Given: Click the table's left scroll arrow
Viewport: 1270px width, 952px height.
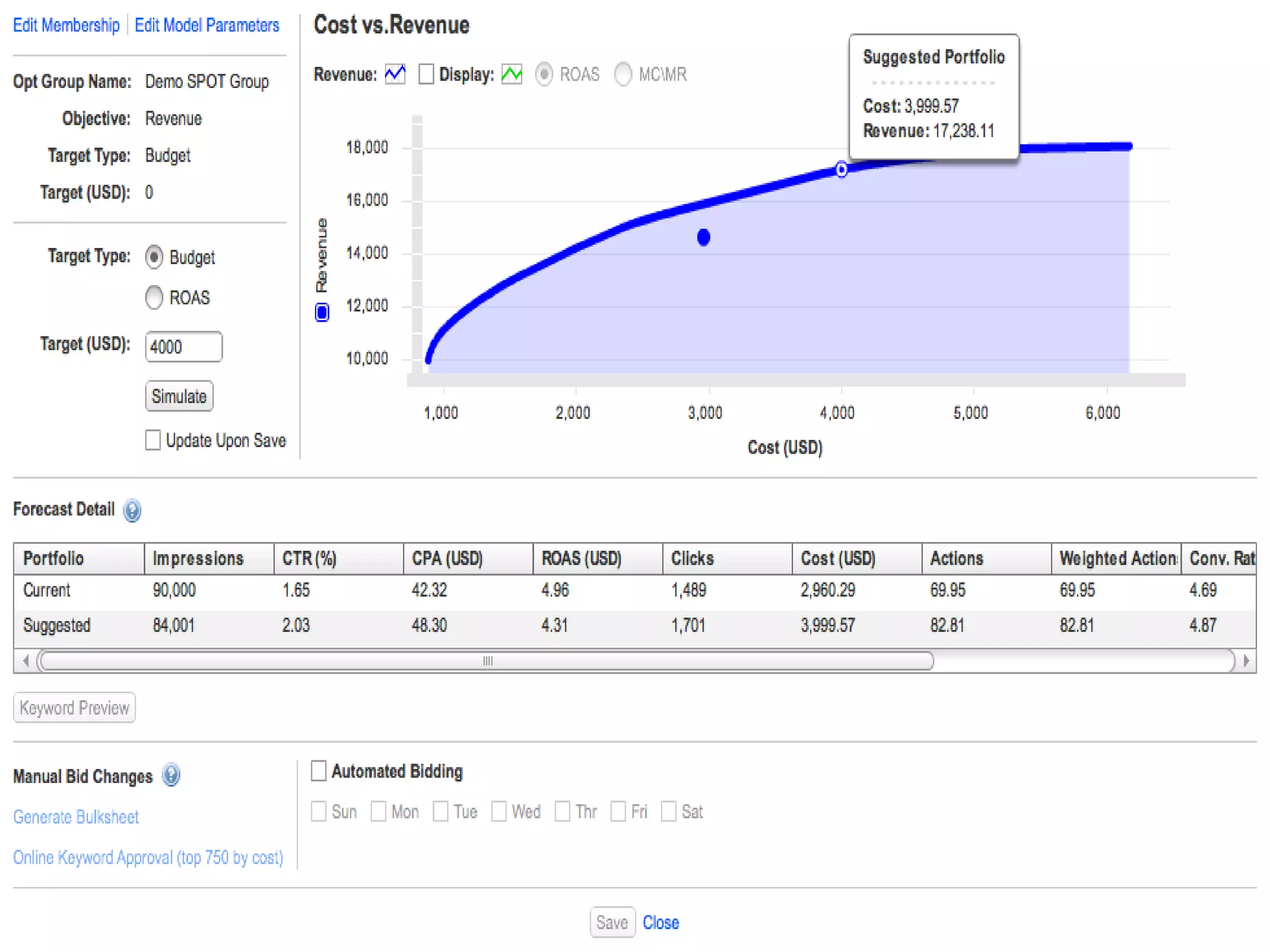Looking at the screenshot, I should [25, 661].
